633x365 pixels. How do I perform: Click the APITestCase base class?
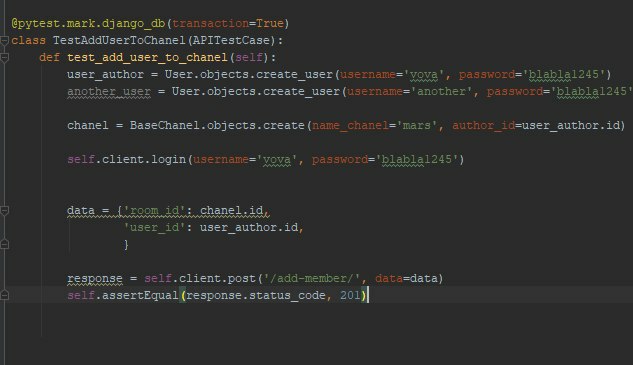click(231, 40)
